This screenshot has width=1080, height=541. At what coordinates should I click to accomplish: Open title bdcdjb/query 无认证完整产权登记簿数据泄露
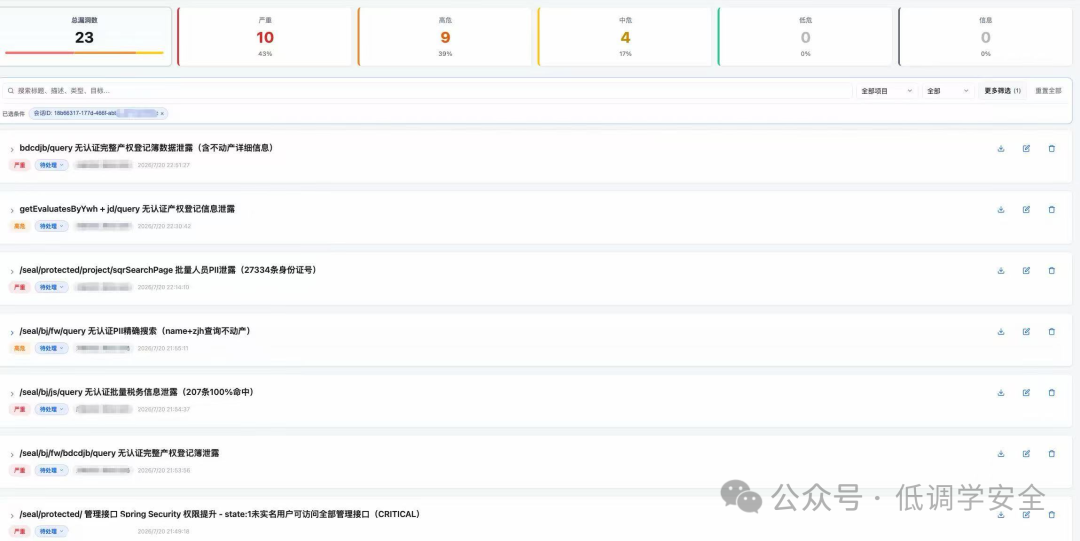(x=146, y=148)
